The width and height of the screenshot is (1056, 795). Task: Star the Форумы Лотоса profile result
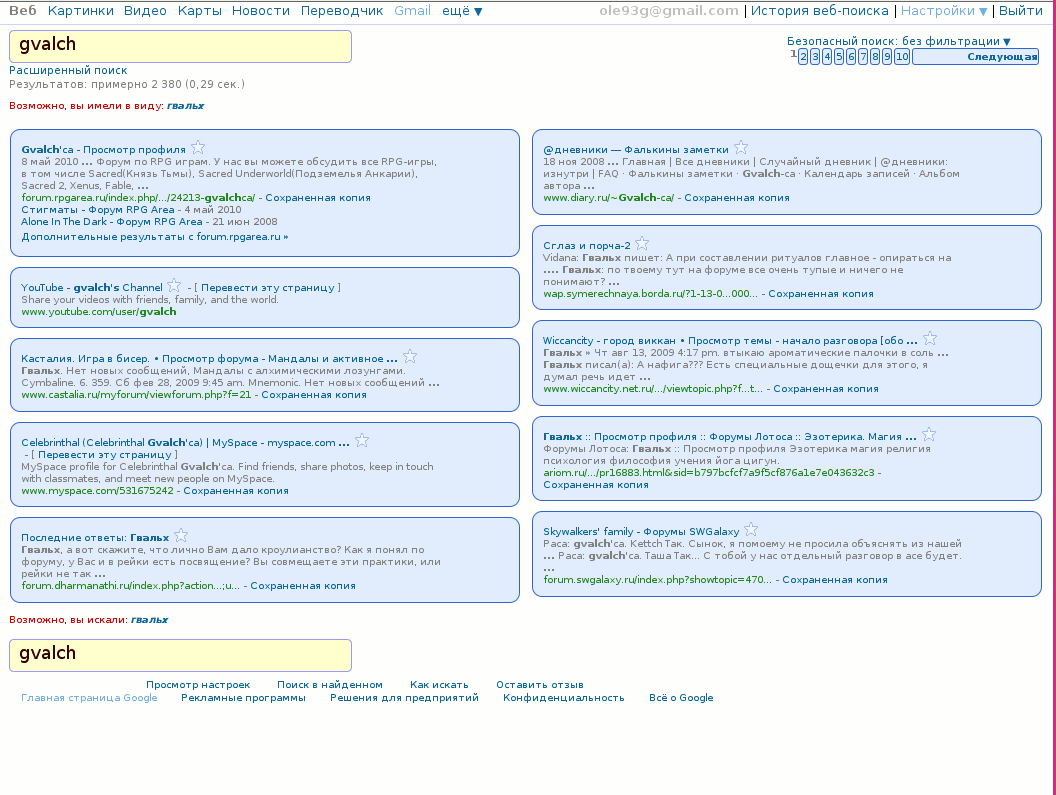(929, 435)
